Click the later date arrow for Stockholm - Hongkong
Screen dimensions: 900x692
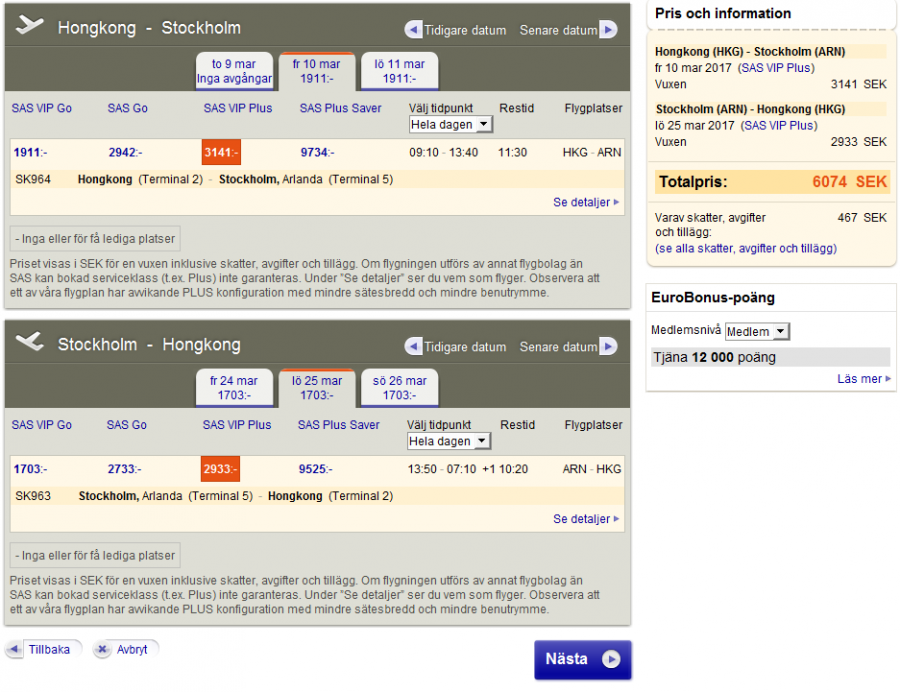pos(608,347)
